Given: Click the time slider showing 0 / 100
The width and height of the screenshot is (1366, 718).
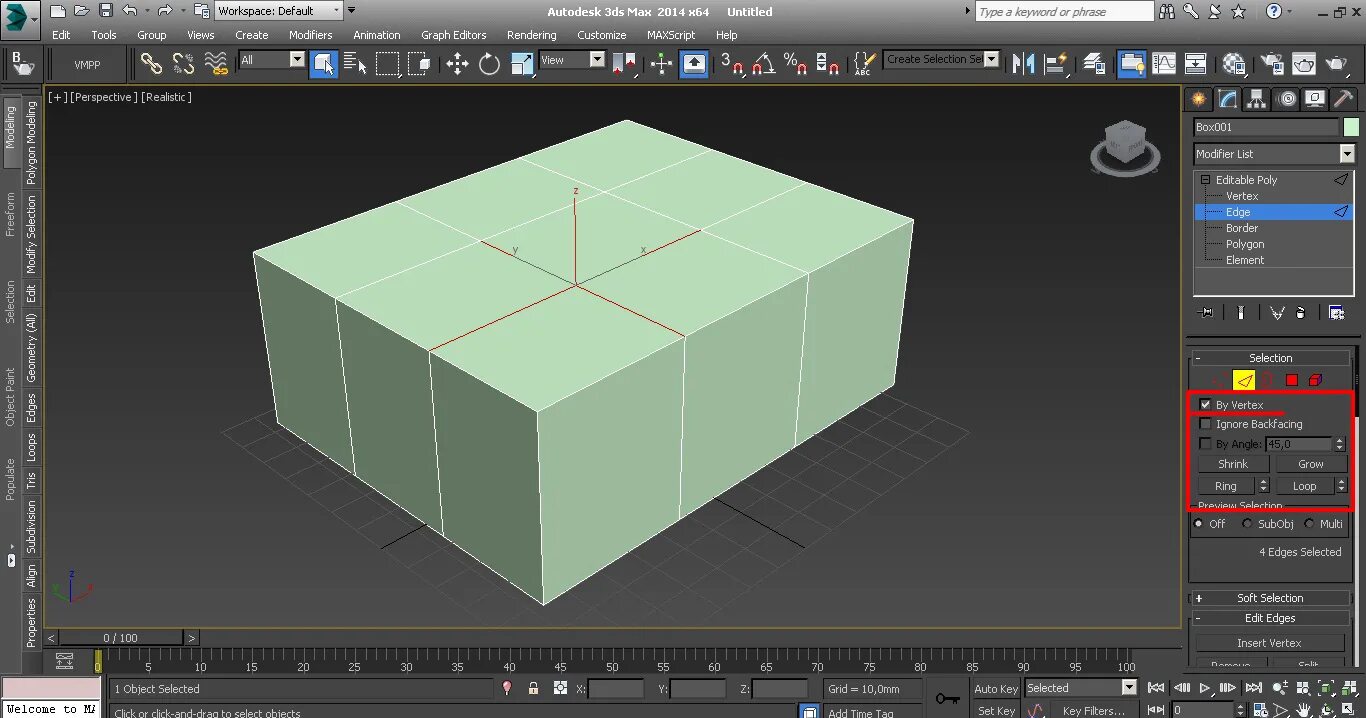Looking at the screenshot, I should (121, 638).
